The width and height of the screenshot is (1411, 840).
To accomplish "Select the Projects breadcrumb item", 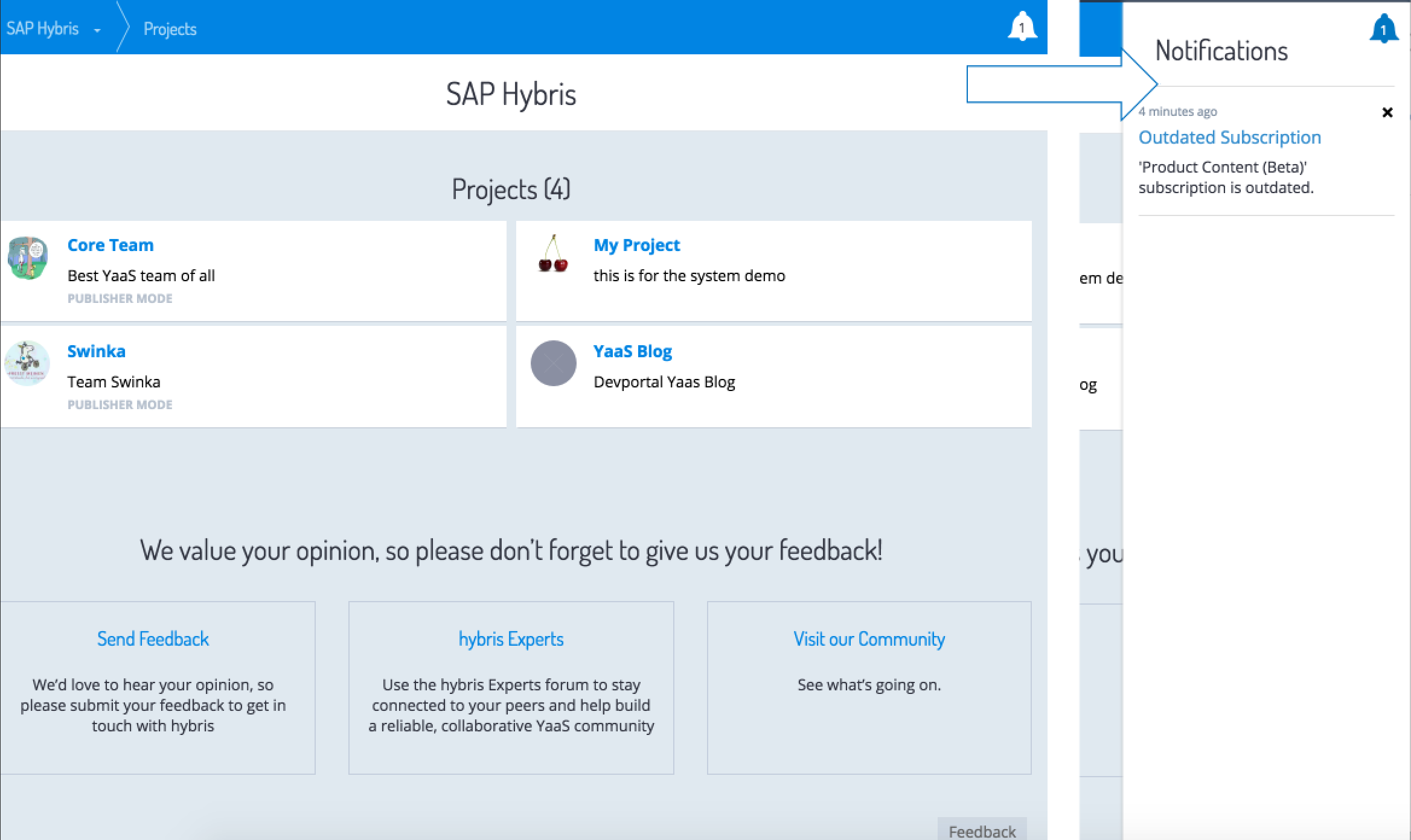I will pos(170,29).
